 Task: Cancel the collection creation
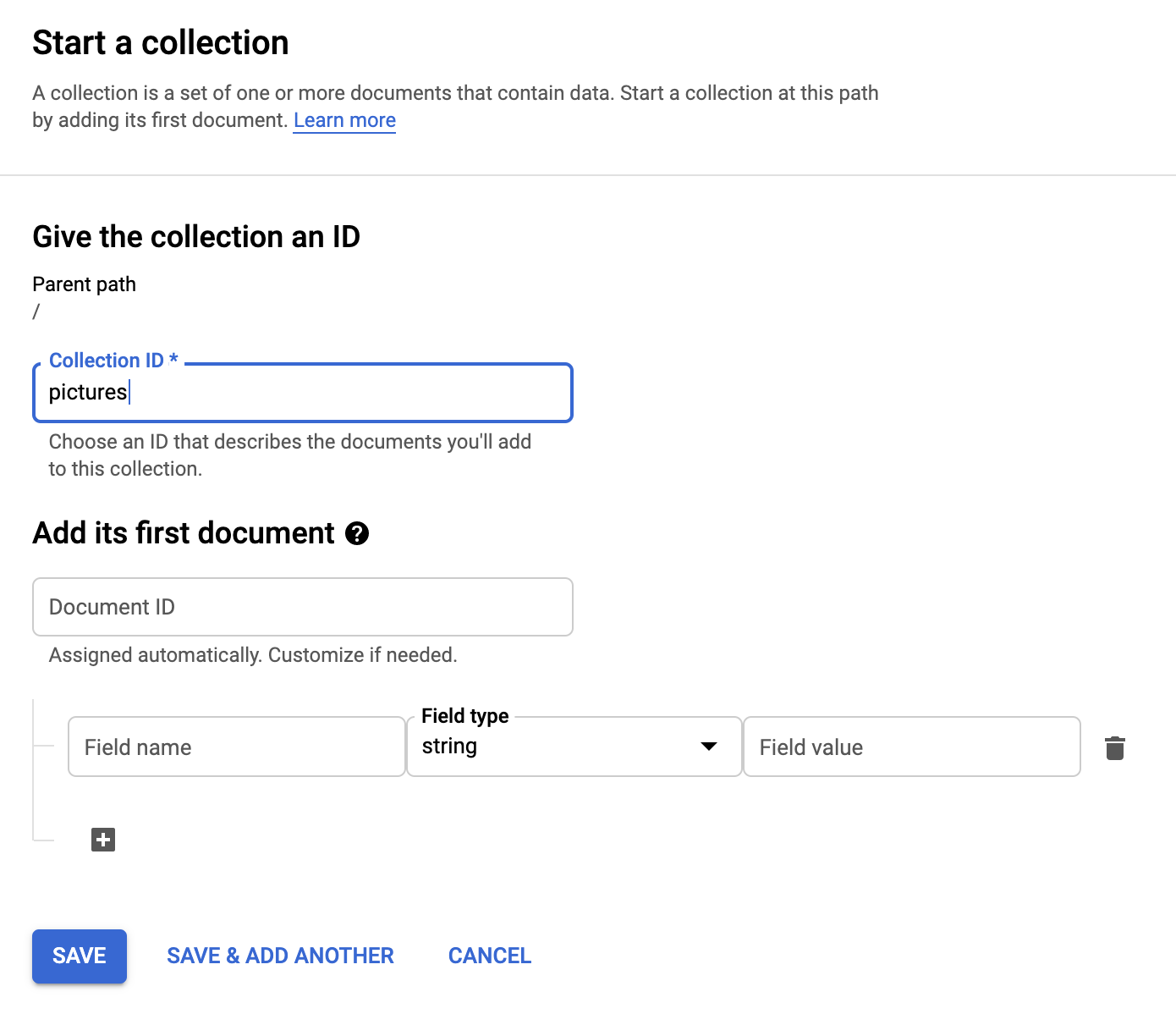click(489, 956)
